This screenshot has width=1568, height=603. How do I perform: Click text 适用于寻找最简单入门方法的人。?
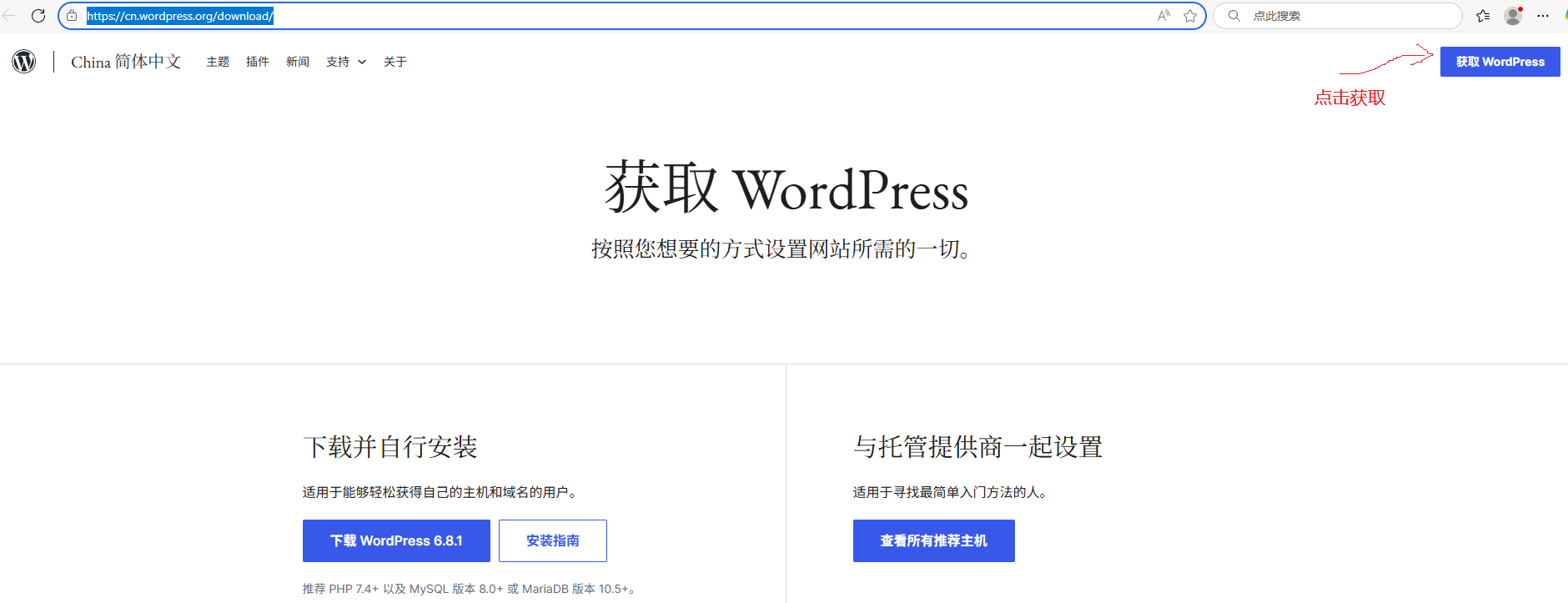tap(950, 492)
